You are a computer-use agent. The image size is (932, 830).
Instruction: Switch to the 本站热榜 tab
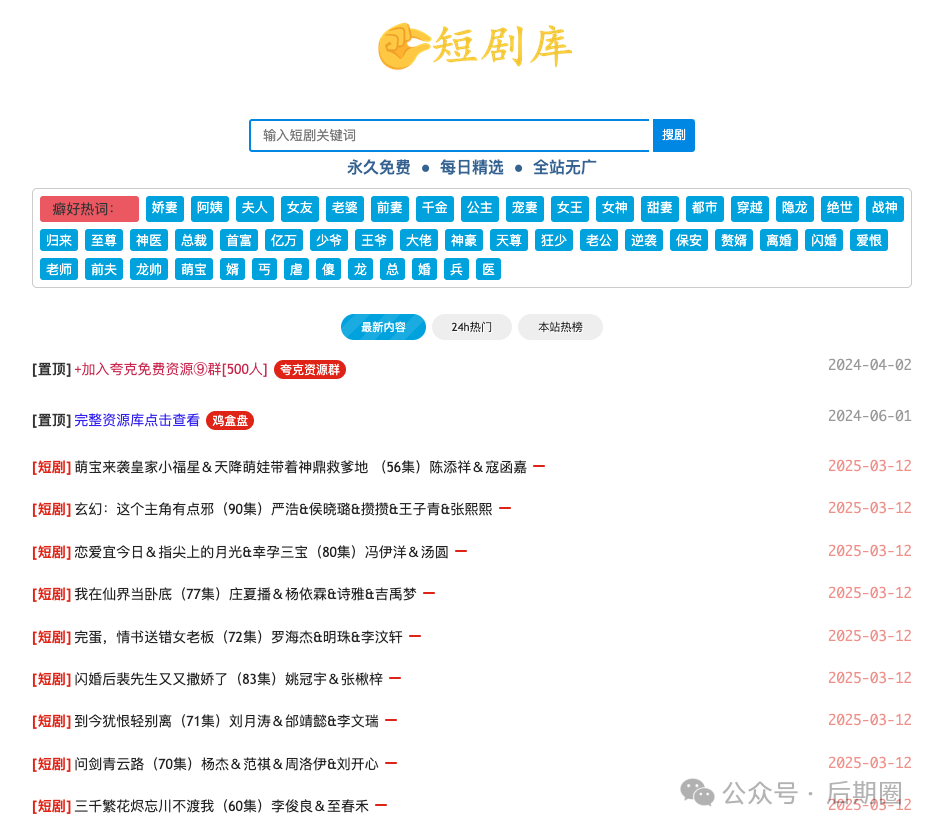click(560, 327)
